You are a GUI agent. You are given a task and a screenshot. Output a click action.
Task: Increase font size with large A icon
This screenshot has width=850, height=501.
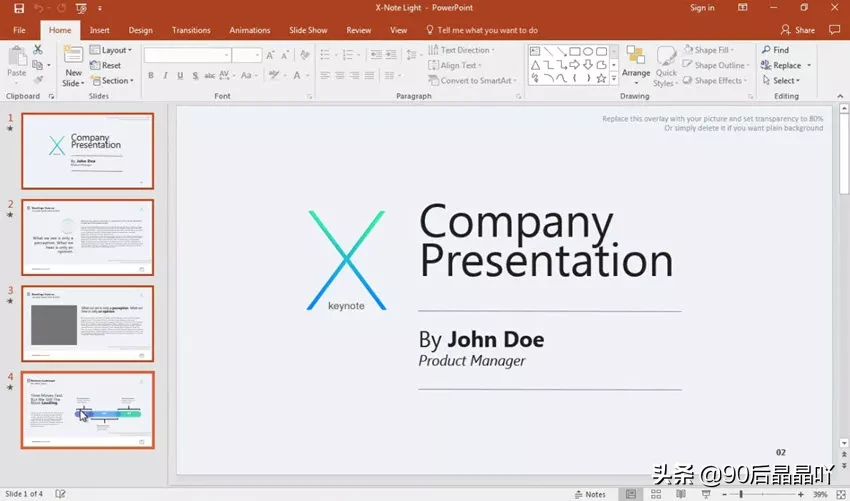[271, 55]
